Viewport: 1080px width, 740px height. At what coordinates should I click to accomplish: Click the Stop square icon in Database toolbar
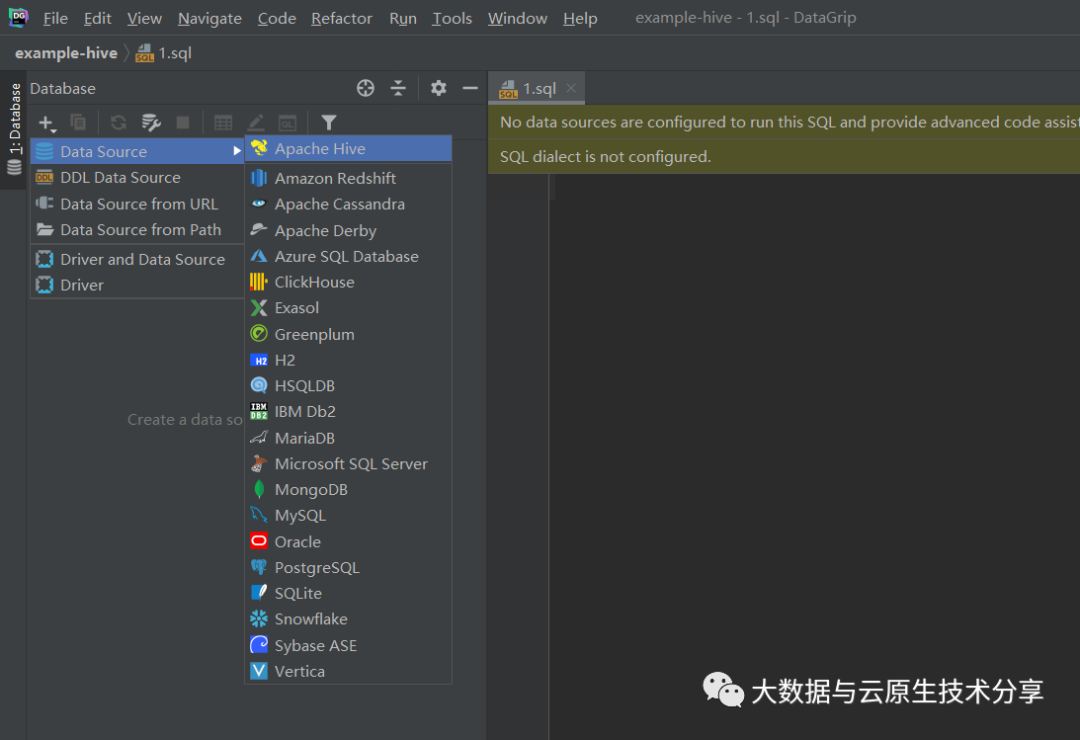pyautogui.click(x=183, y=123)
